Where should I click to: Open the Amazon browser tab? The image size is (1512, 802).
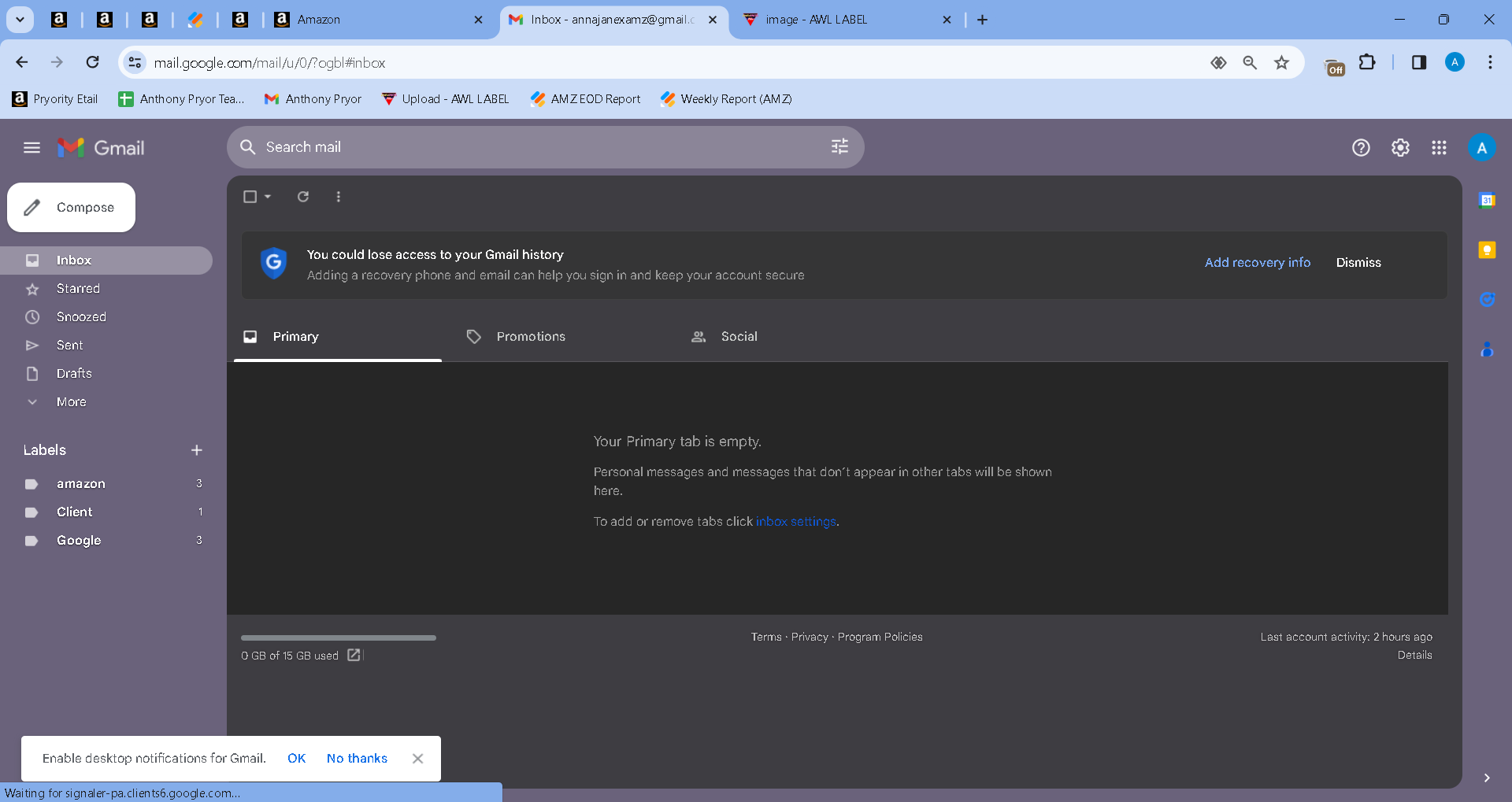[378, 20]
